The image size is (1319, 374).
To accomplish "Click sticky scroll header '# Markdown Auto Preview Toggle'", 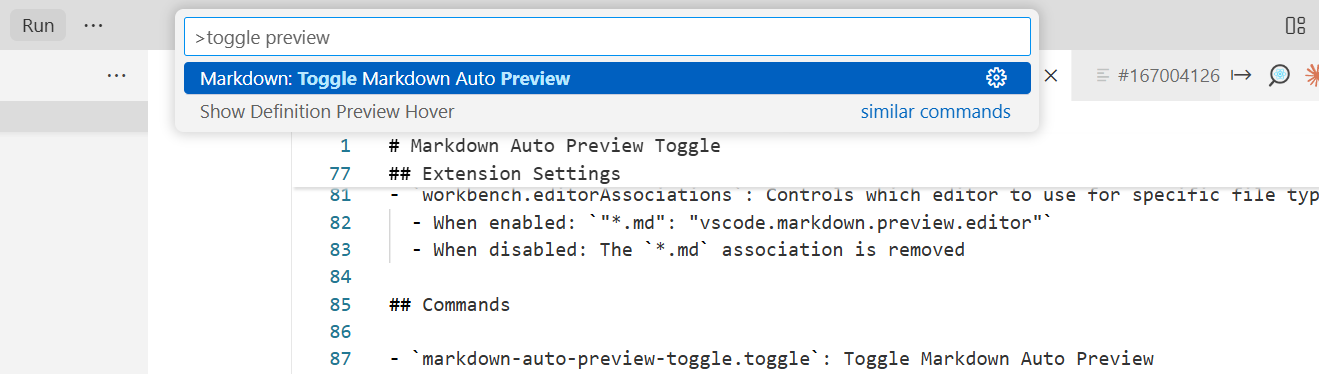I will point(555,146).
